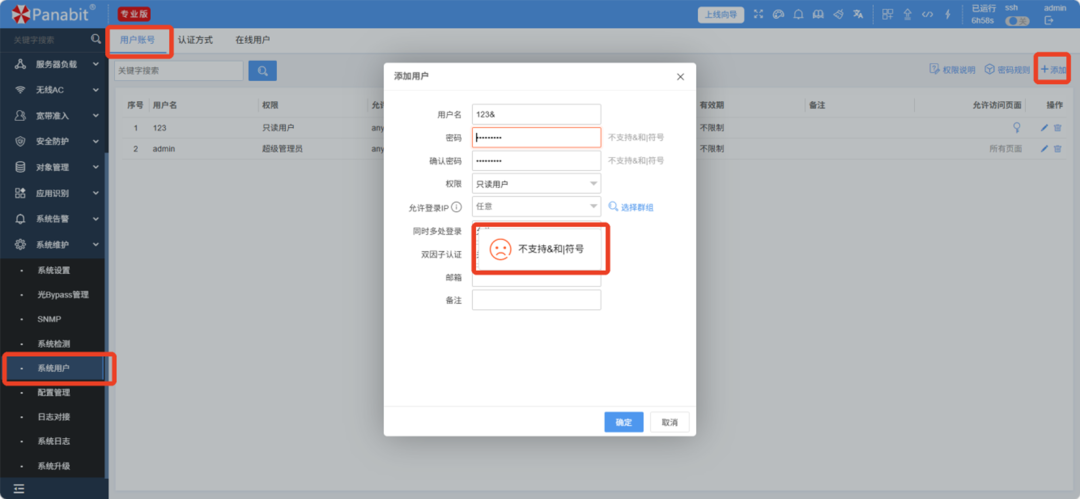Open the 允许登录IP dropdown showing 任意
1080x499 pixels.
click(537, 206)
